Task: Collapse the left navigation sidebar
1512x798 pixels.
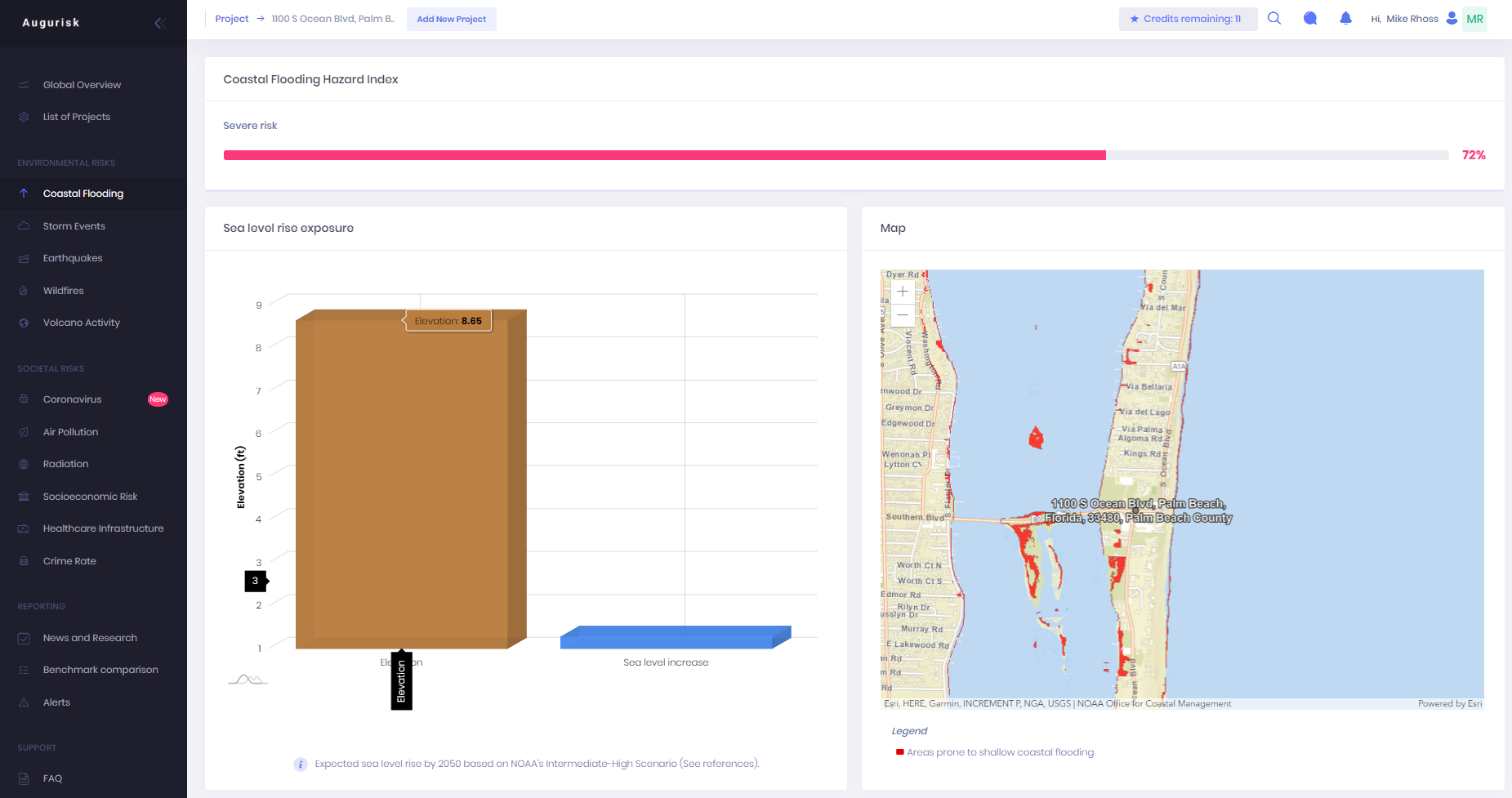Action: [x=159, y=23]
